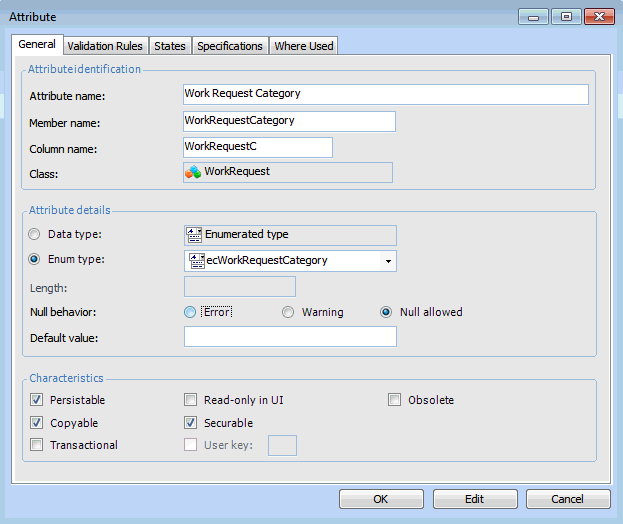The height and width of the screenshot is (524, 623).
Task: Set Null behavior to Warning
Action: 288,312
